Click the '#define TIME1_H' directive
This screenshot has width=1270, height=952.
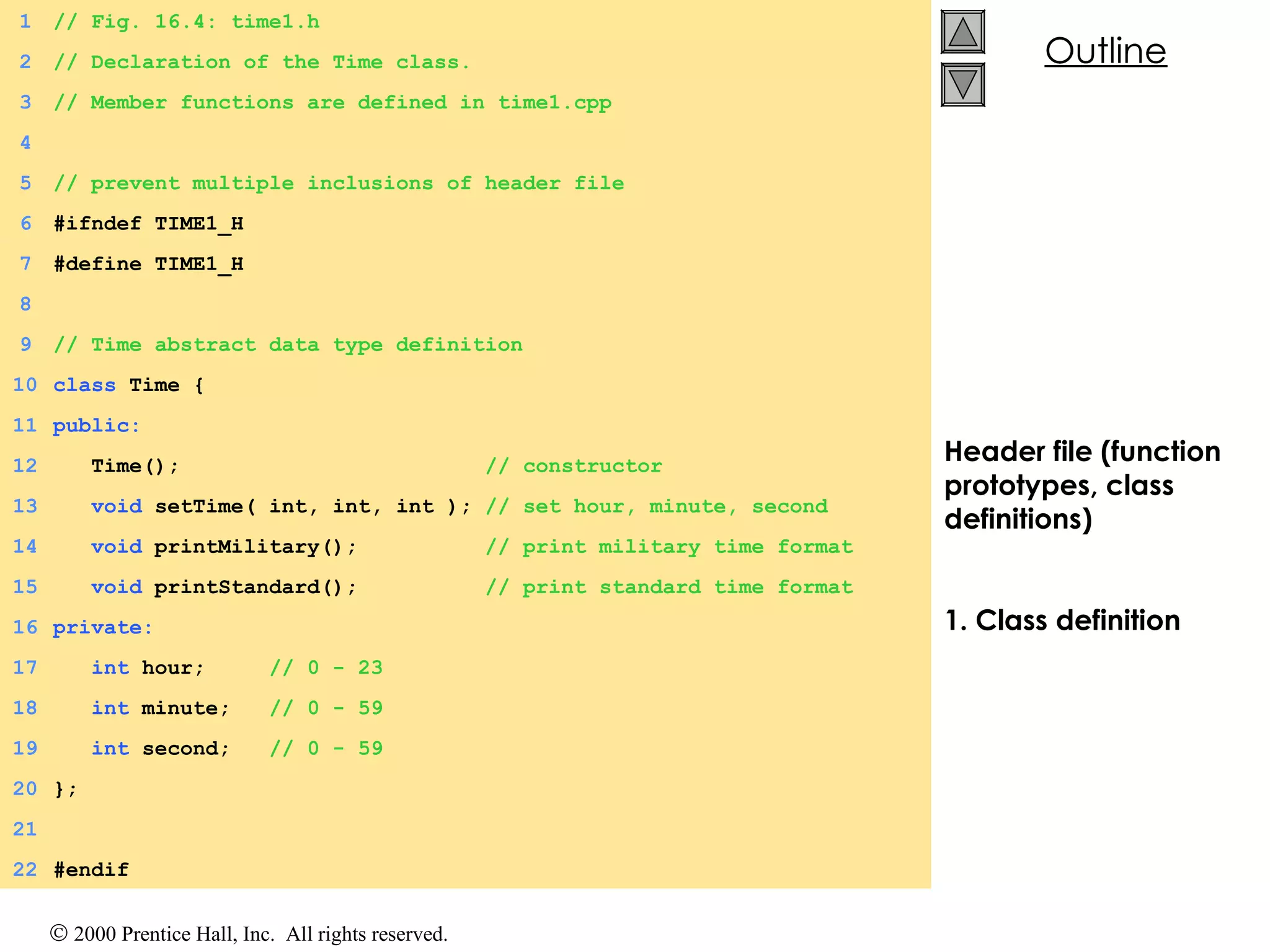[149, 264]
